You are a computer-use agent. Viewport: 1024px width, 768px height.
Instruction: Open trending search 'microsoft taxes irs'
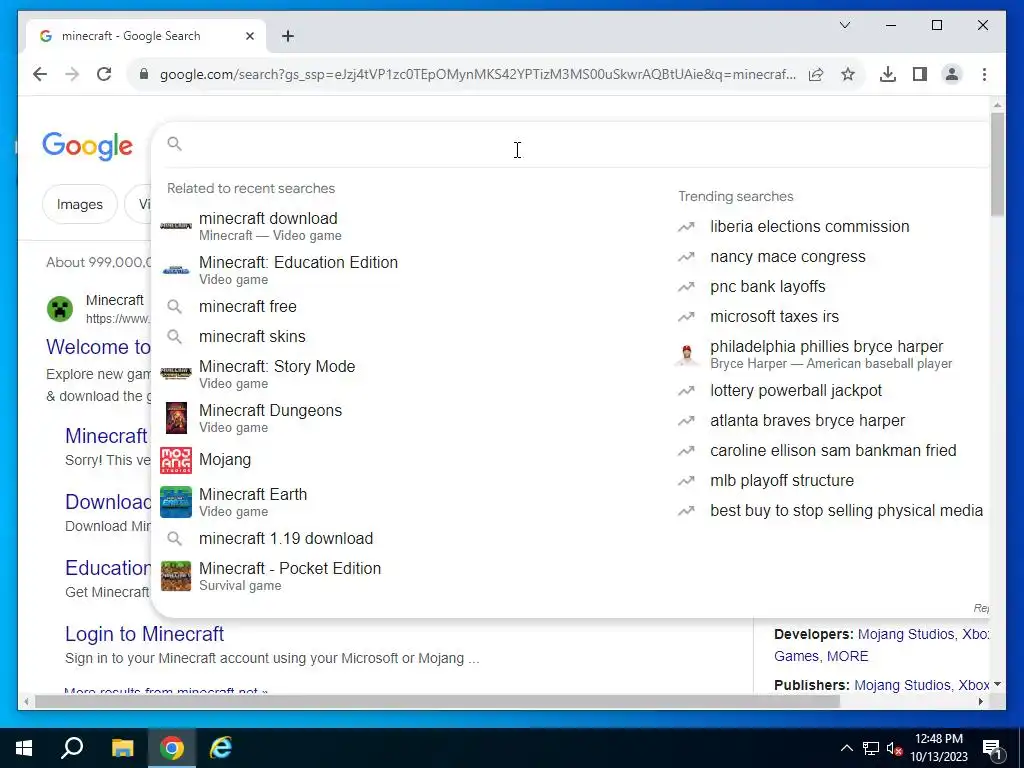pos(831,317)
